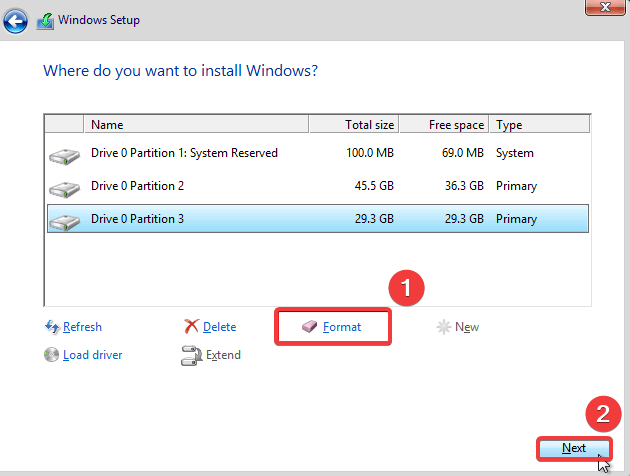The height and width of the screenshot is (476, 630).
Task: Click the Windows Setup title icon
Action: point(46,20)
